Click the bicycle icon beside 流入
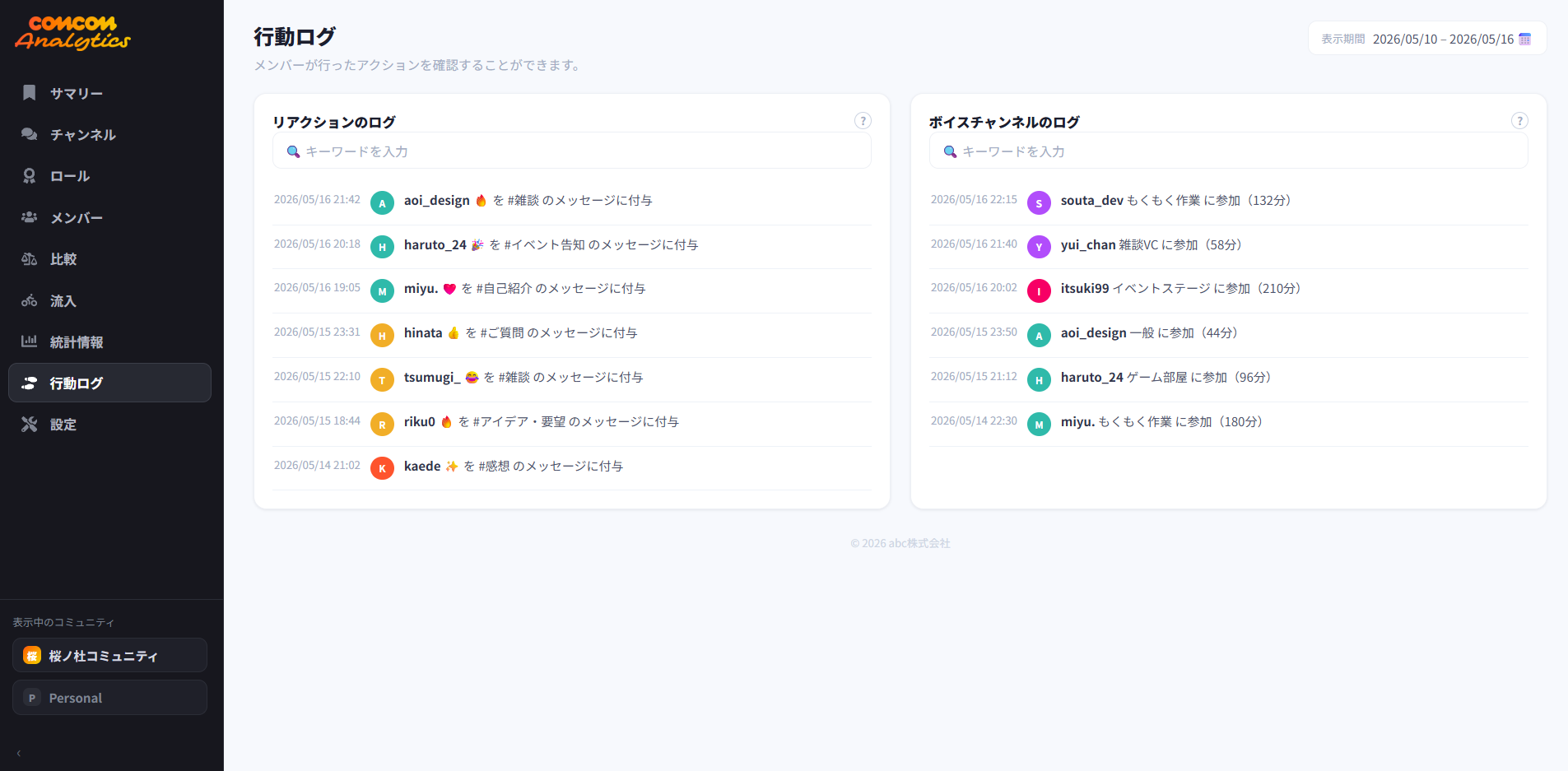Image resolution: width=1568 pixels, height=771 pixels. 30,300
